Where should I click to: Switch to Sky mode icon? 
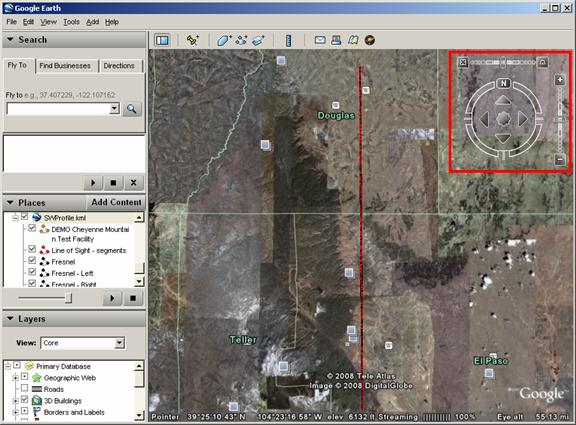pos(370,40)
